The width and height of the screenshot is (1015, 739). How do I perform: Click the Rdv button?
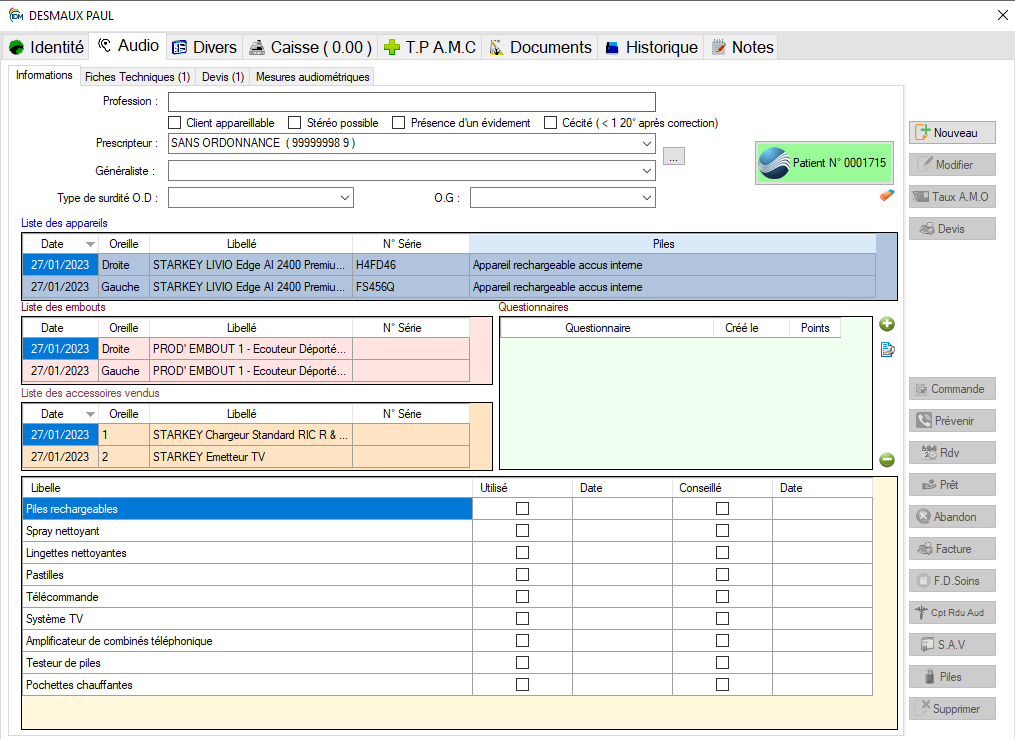[x=952, y=453]
